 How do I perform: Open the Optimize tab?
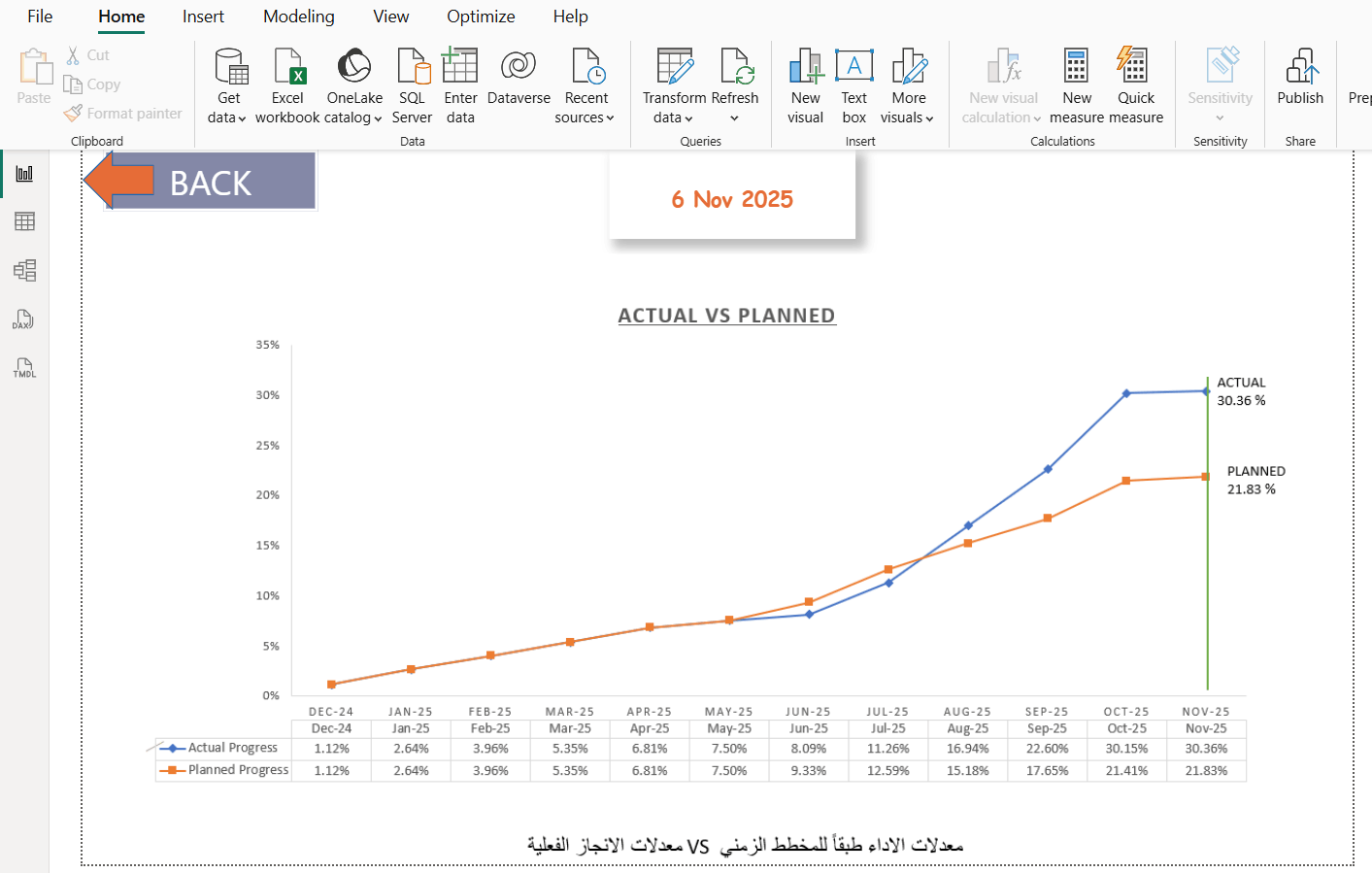pos(480,17)
